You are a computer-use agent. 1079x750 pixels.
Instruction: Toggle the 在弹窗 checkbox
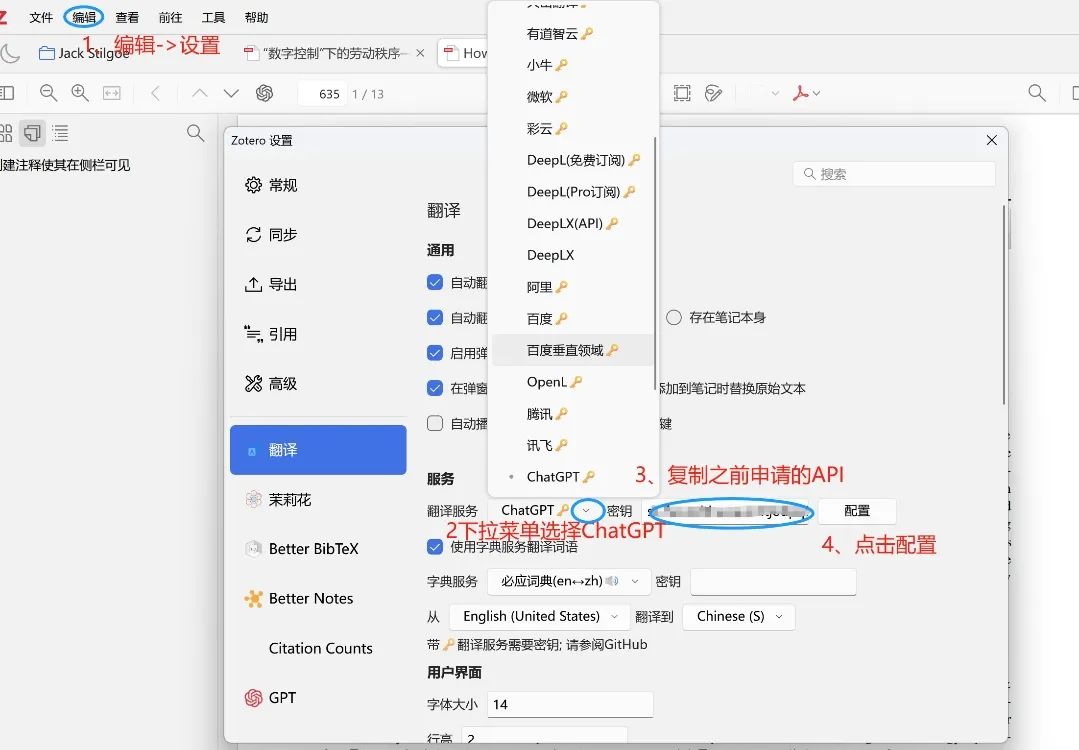[435, 388]
